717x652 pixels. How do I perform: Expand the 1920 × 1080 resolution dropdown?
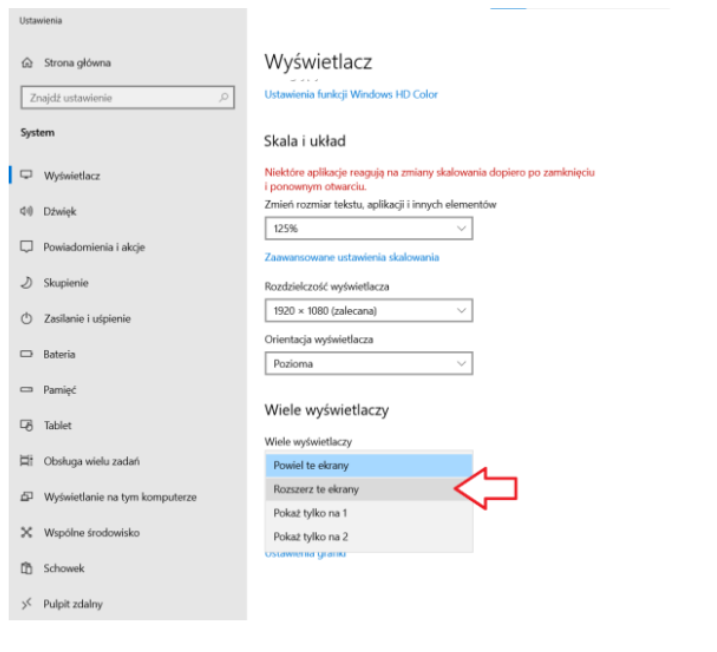point(369,311)
